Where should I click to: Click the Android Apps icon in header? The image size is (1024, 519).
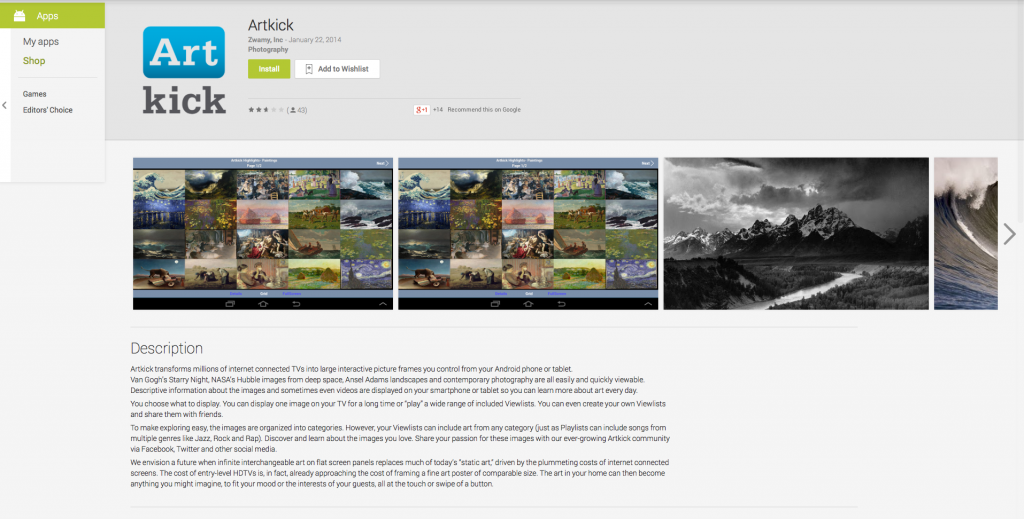(x=20, y=15)
